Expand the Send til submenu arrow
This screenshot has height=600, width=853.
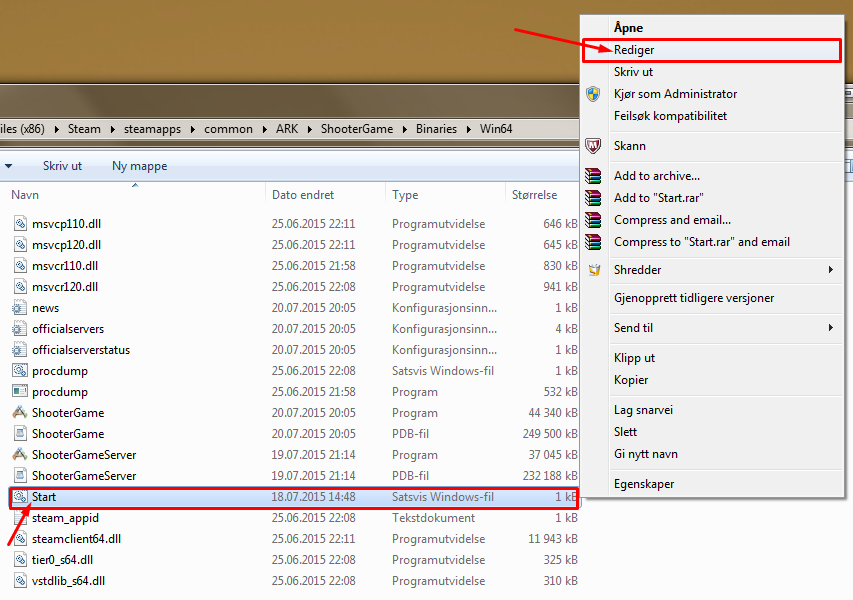click(831, 327)
